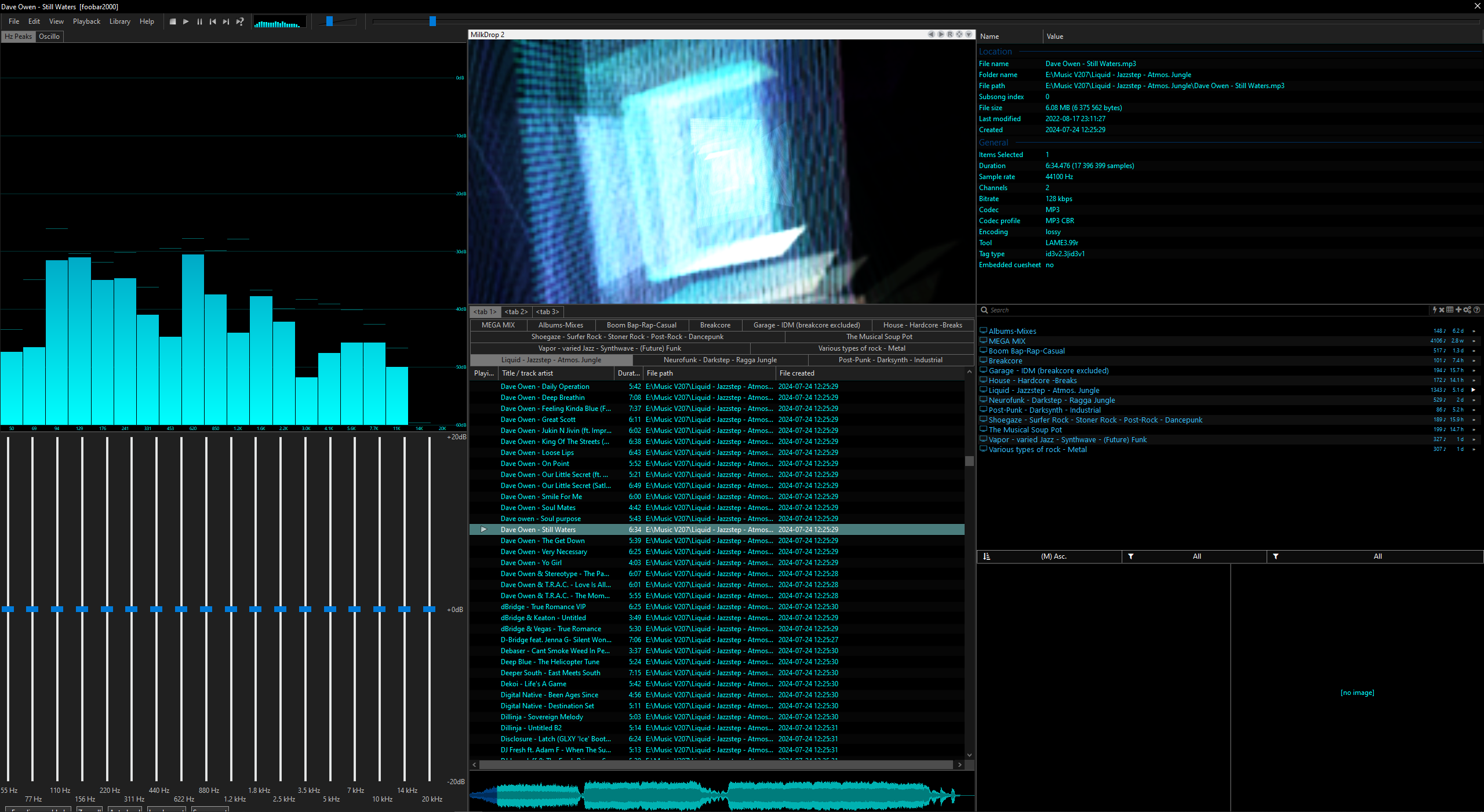Click the filter funnel icon beside first All
The height and width of the screenshot is (812, 1484).
[x=1130, y=556]
